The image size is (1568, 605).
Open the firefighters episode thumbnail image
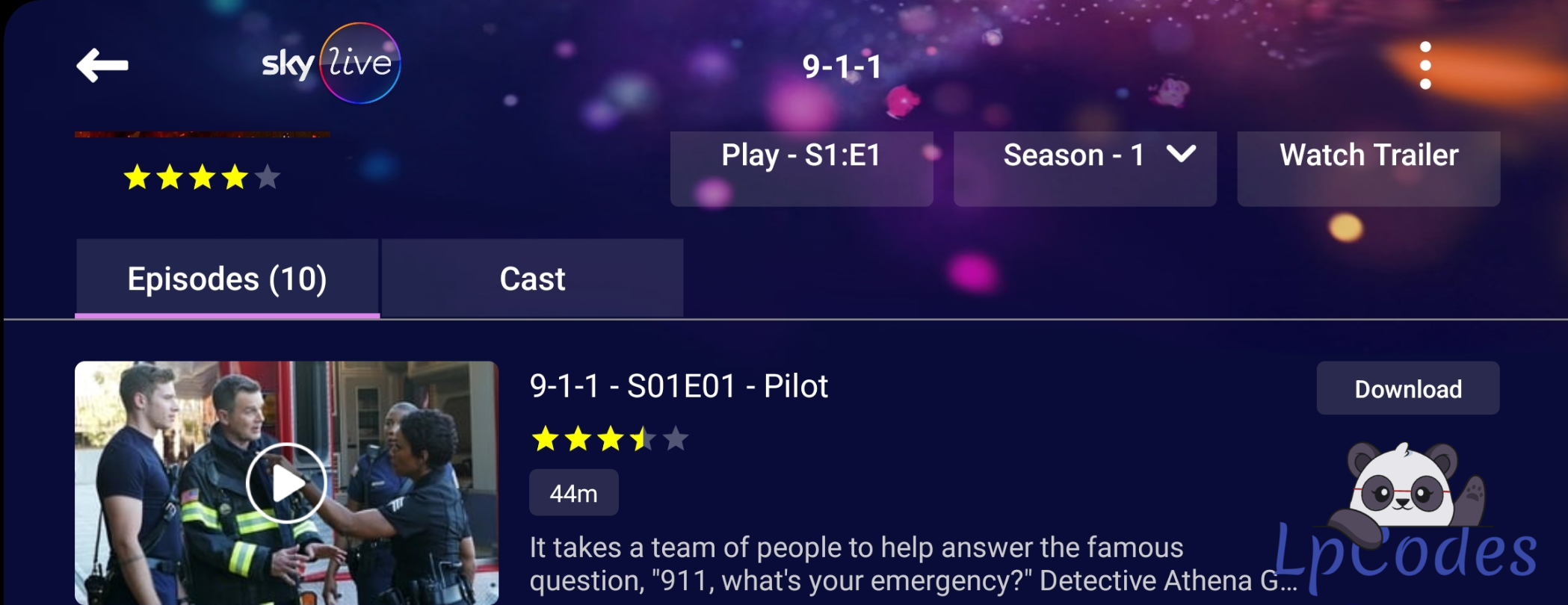pos(286,483)
